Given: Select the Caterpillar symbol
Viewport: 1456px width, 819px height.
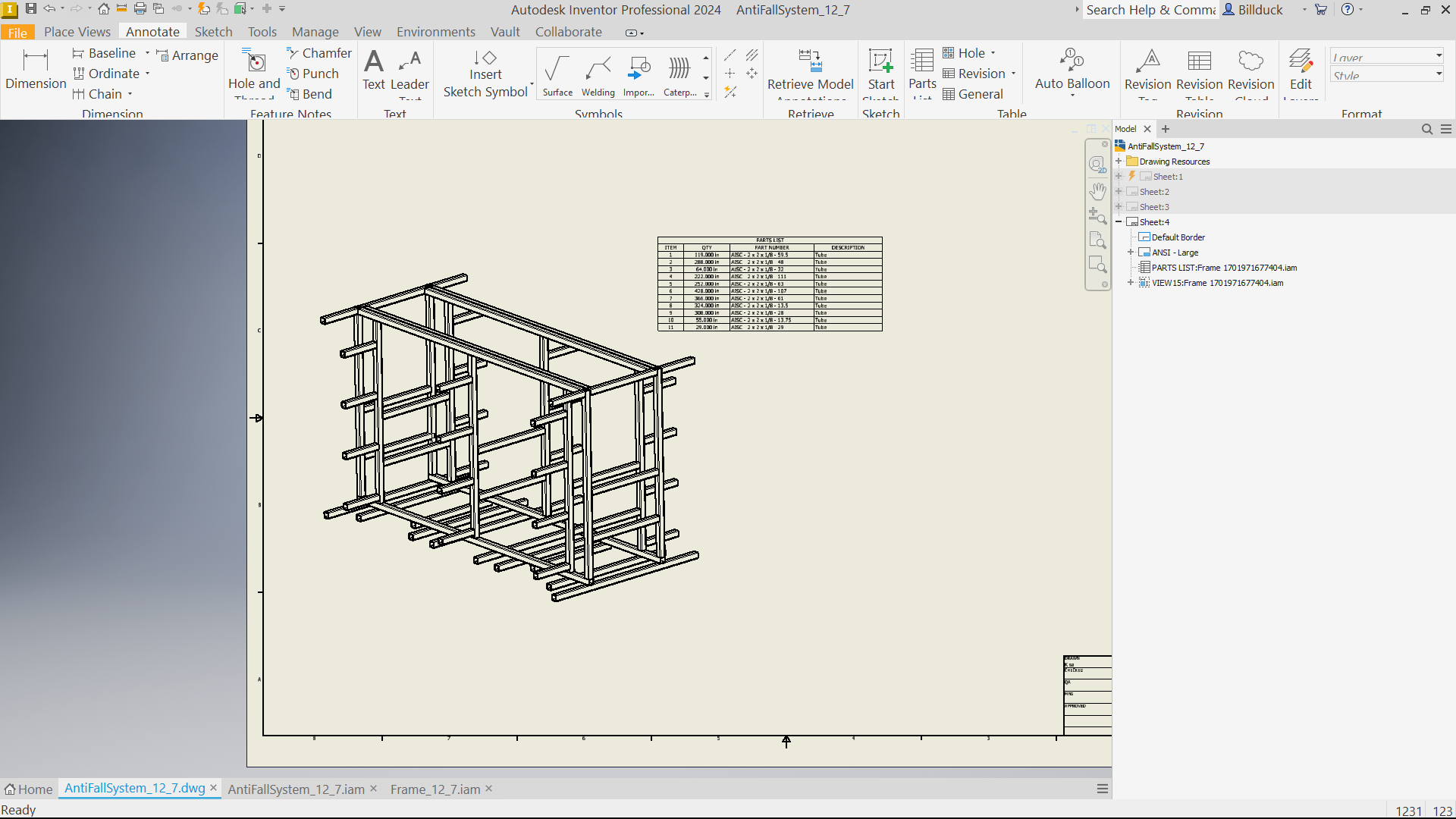Looking at the screenshot, I should click(x=679, y=75).
